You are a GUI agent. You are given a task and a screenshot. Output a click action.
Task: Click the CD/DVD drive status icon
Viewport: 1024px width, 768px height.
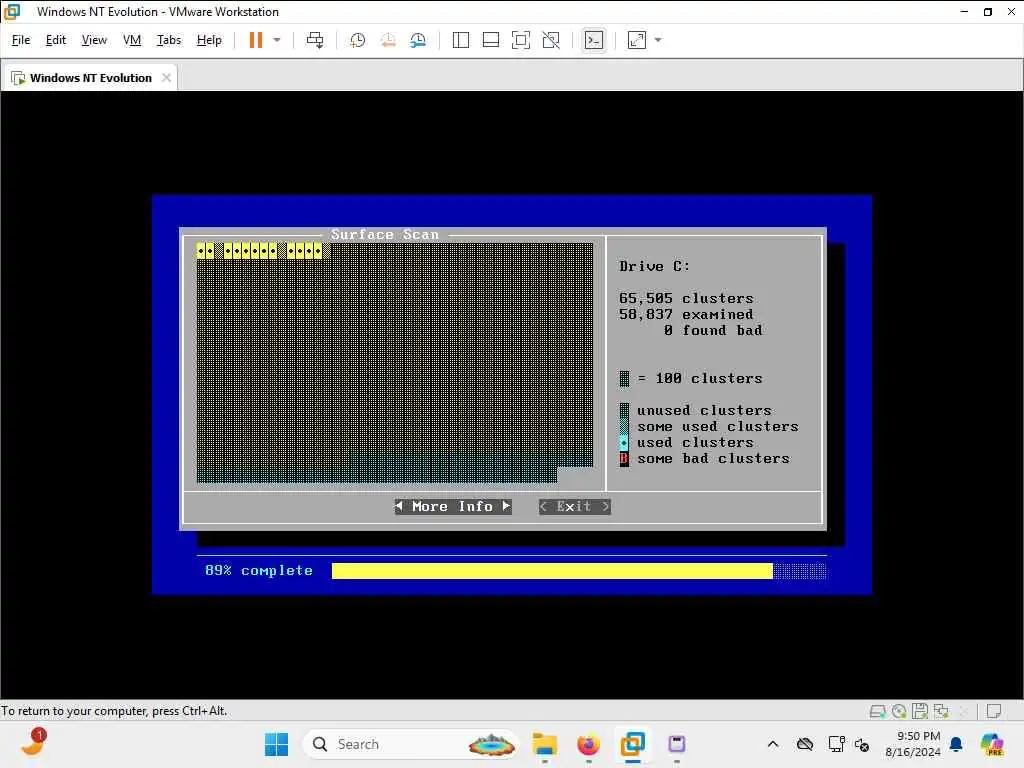click(x=899, y=711)
